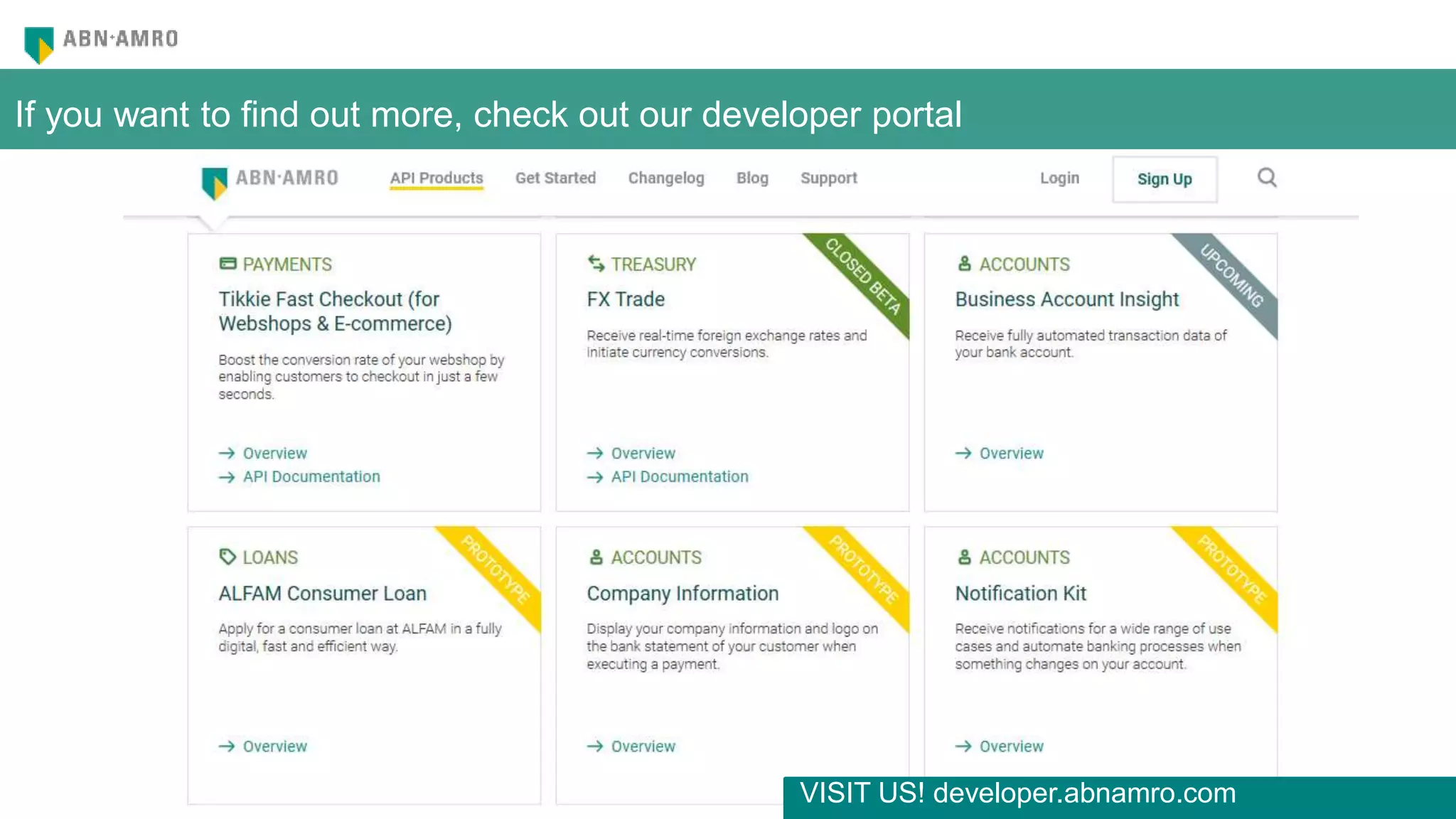Click the 'If you want to find out more' heading
The height and width of the screenshot is (819, 1456).
point(488,114)
